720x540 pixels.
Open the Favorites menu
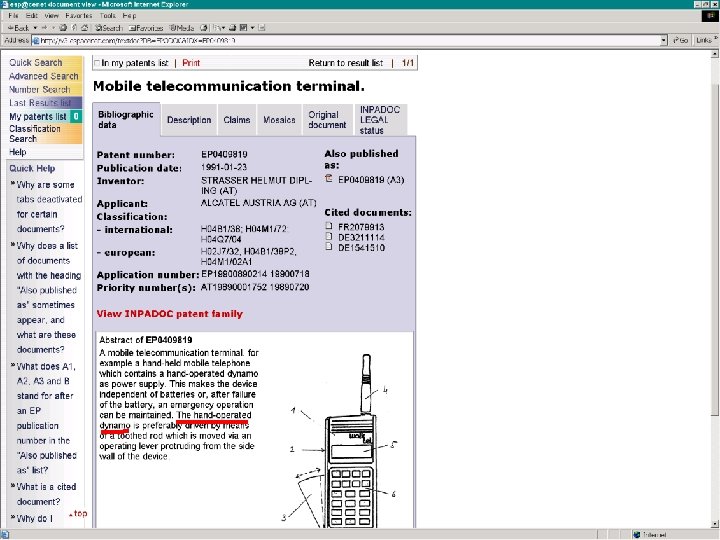click(x=79, y=15)
